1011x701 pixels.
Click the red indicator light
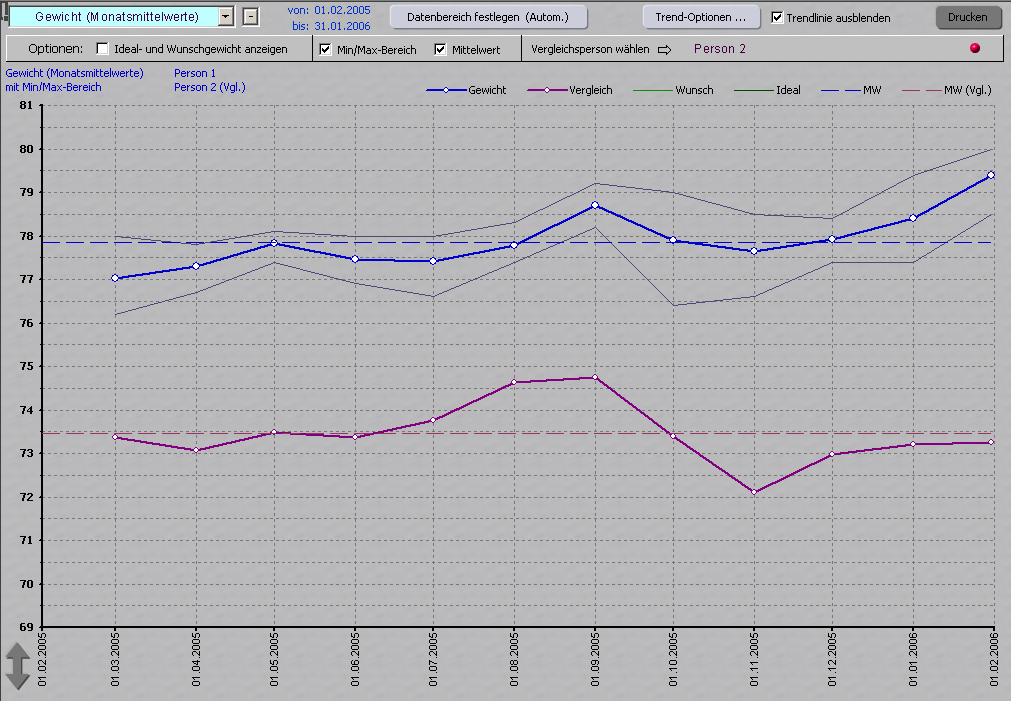pos(975,48)
